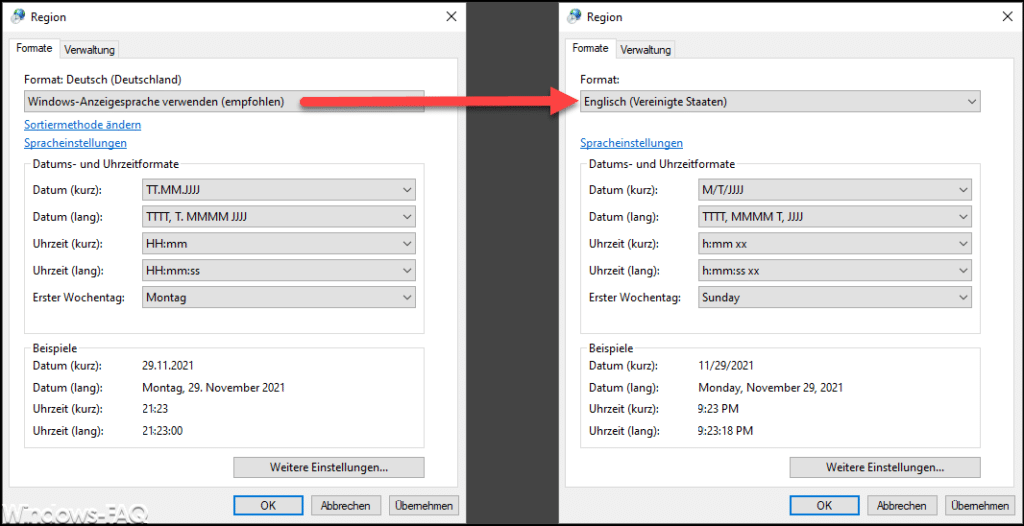
Task: Expand the TTTT, T. MMMM JJJJ long date dropdown
Action: (278, 217)
